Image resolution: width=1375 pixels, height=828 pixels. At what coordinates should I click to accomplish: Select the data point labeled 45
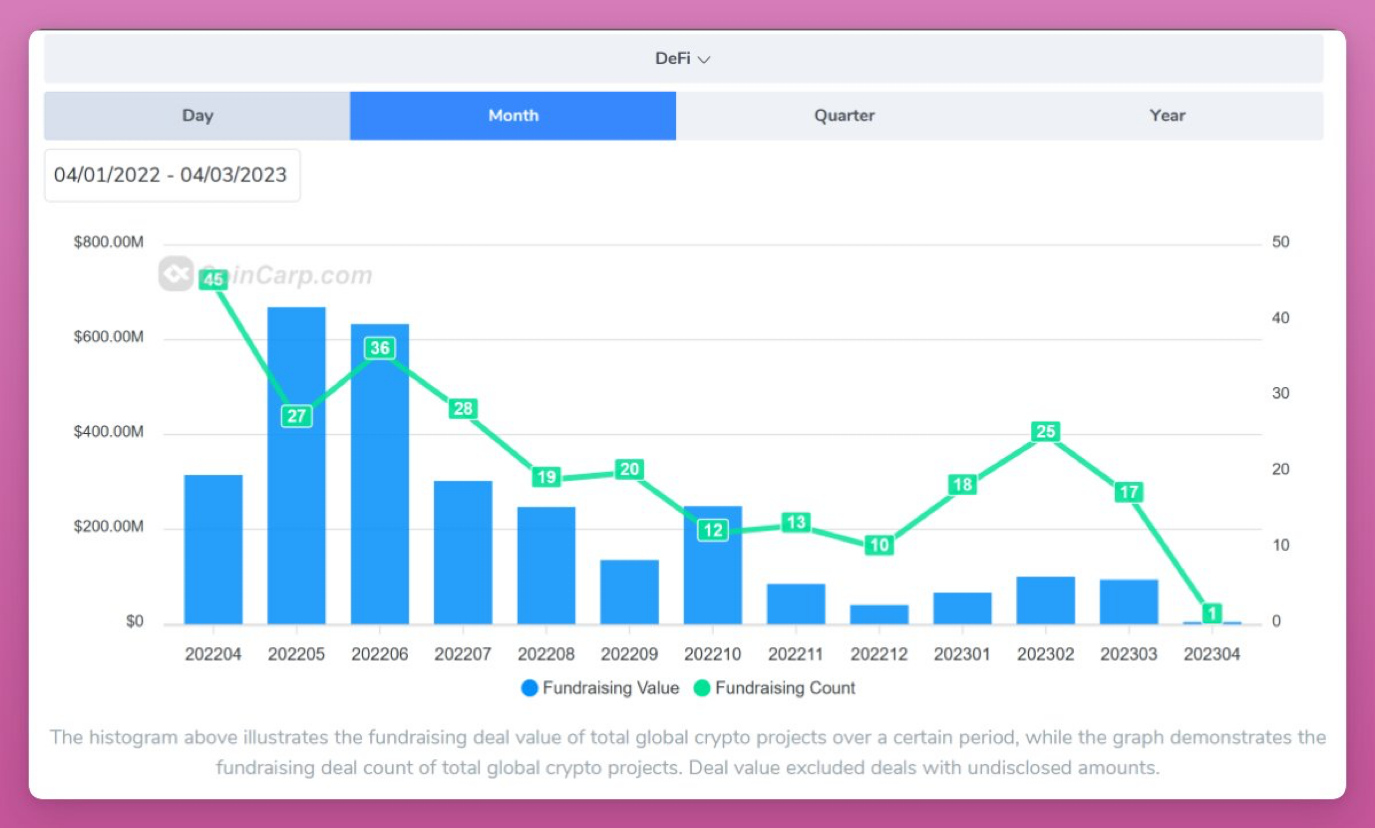tap(213, 280)
